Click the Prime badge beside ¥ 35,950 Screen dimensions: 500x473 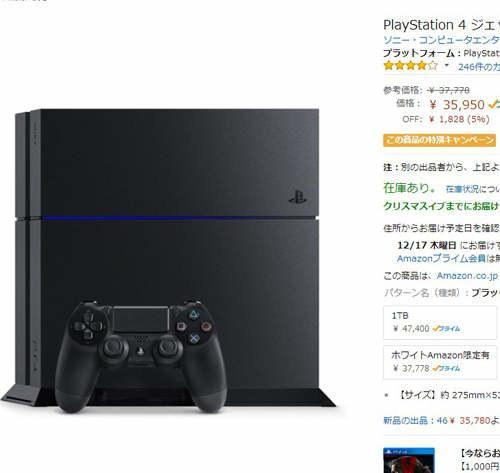point(494,105)
